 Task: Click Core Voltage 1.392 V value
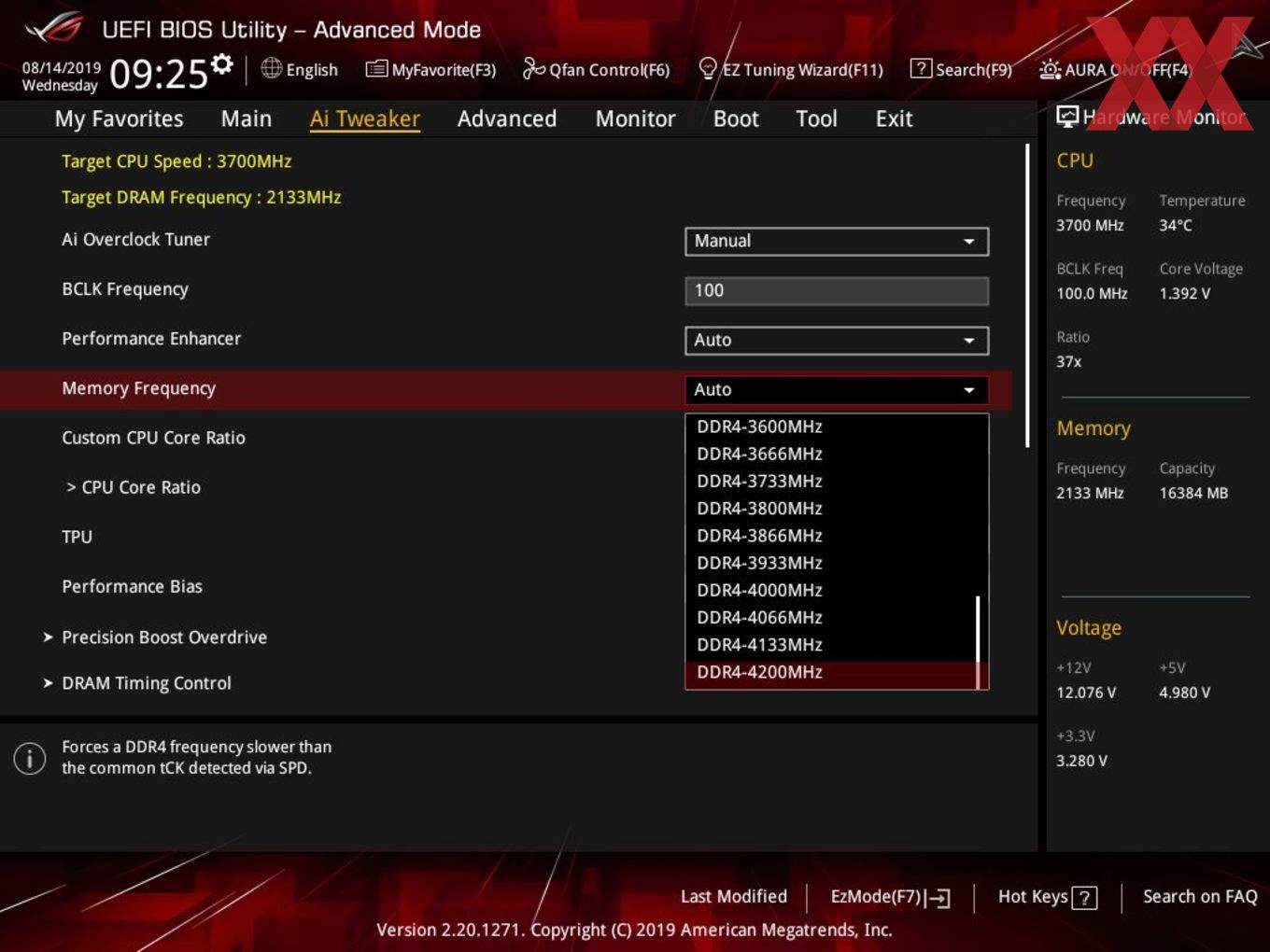pyautogui.click(x=1185, y=293)
